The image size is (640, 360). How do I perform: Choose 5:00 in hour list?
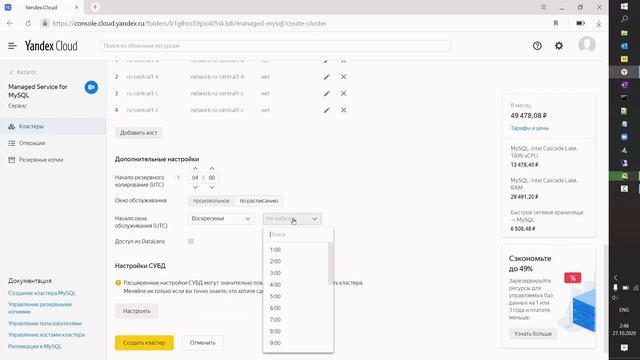pyautogui.click(x=296, y=296)
